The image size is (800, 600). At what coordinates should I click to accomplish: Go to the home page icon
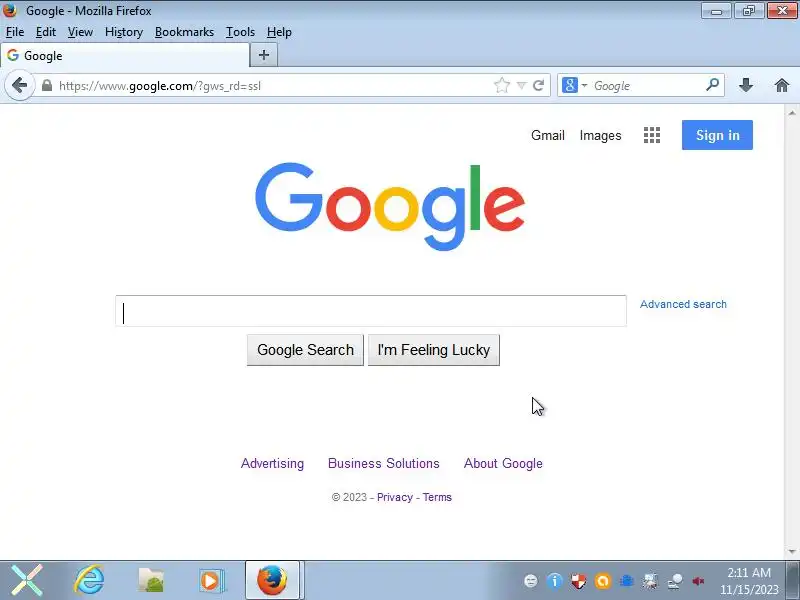[x=782, y=85]
